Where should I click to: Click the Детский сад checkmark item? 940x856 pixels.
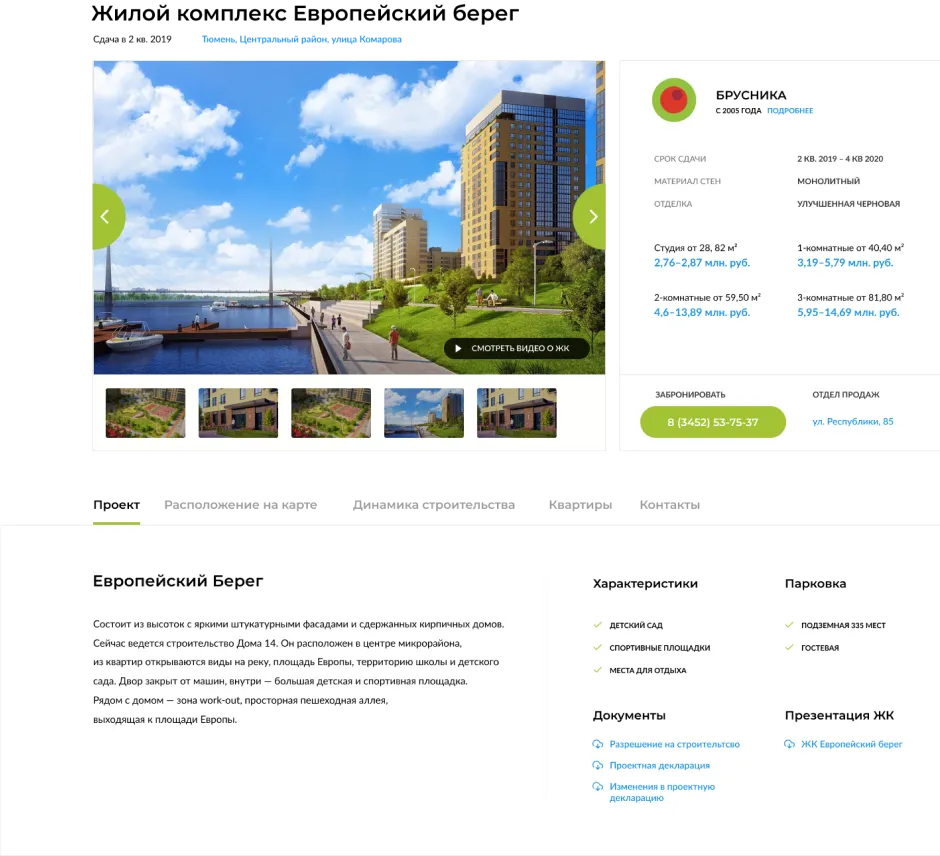click(x=635, y=625)
